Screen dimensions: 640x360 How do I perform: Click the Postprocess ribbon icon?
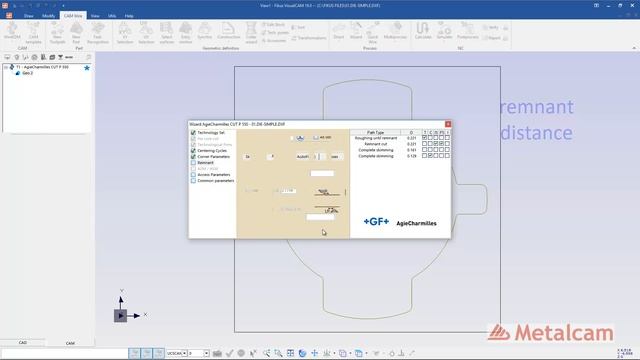tap(467, 31)
